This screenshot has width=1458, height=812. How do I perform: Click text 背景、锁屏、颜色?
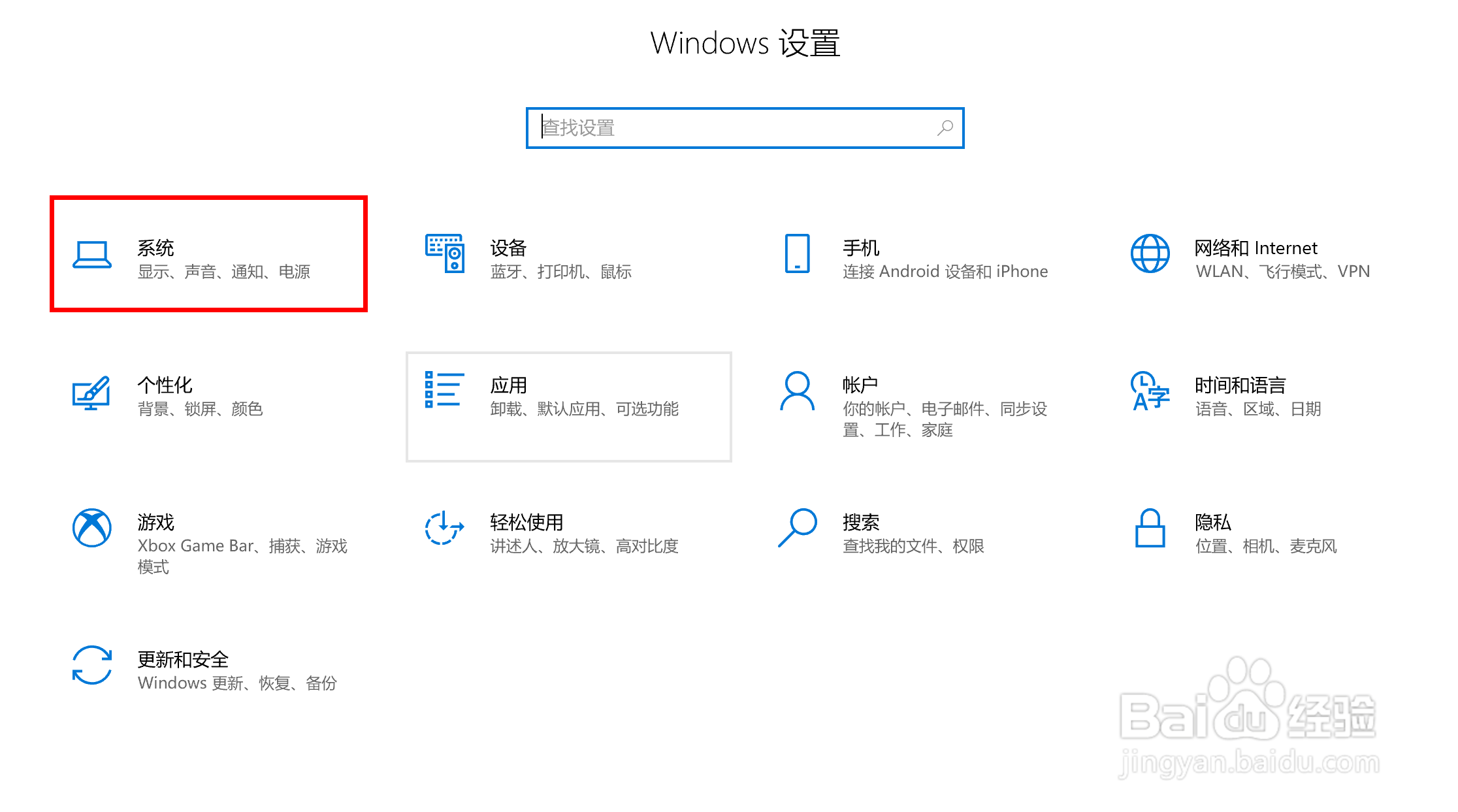pyautogui.click(x=200, y=409)
